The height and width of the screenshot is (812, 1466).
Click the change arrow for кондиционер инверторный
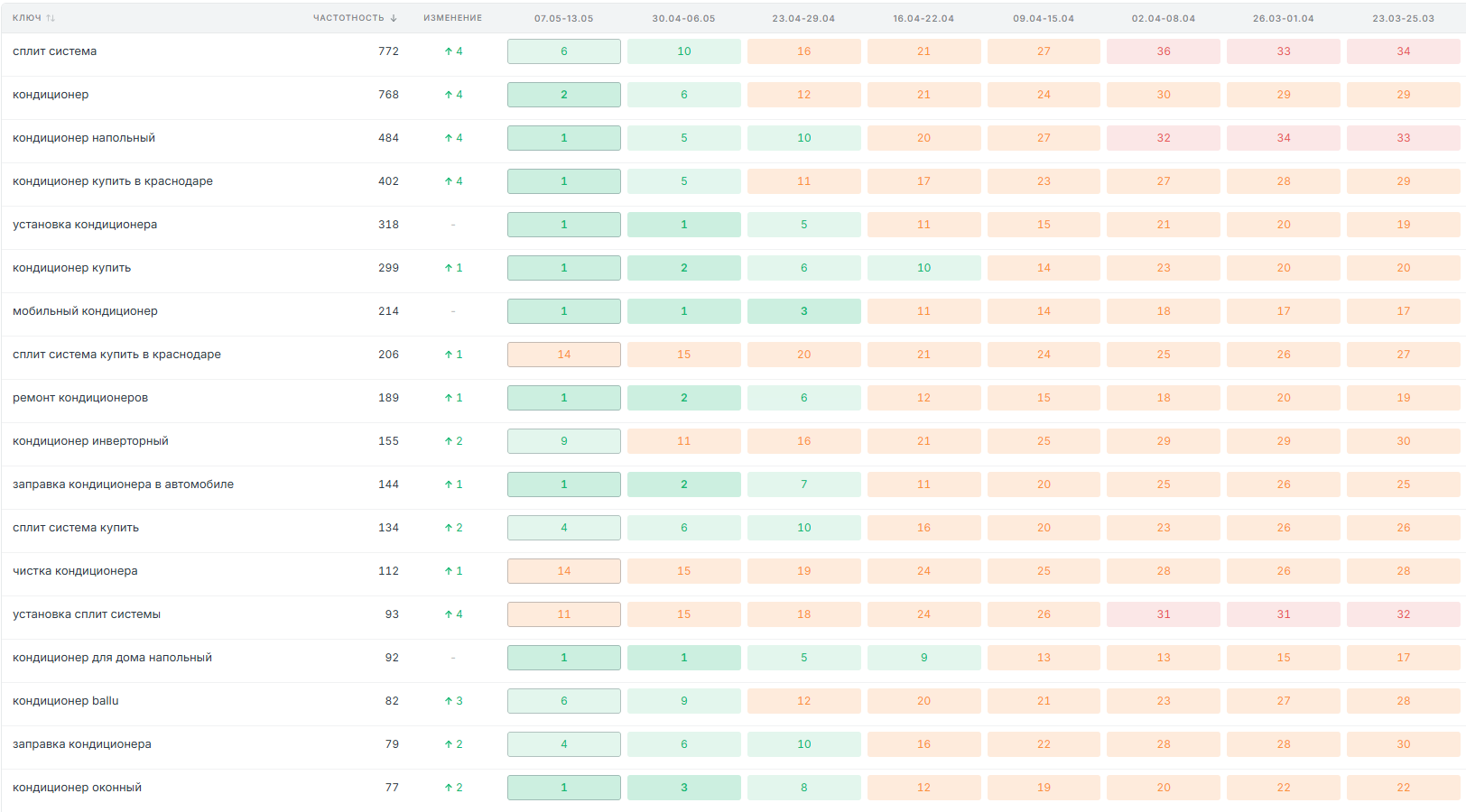click(449, 441)
